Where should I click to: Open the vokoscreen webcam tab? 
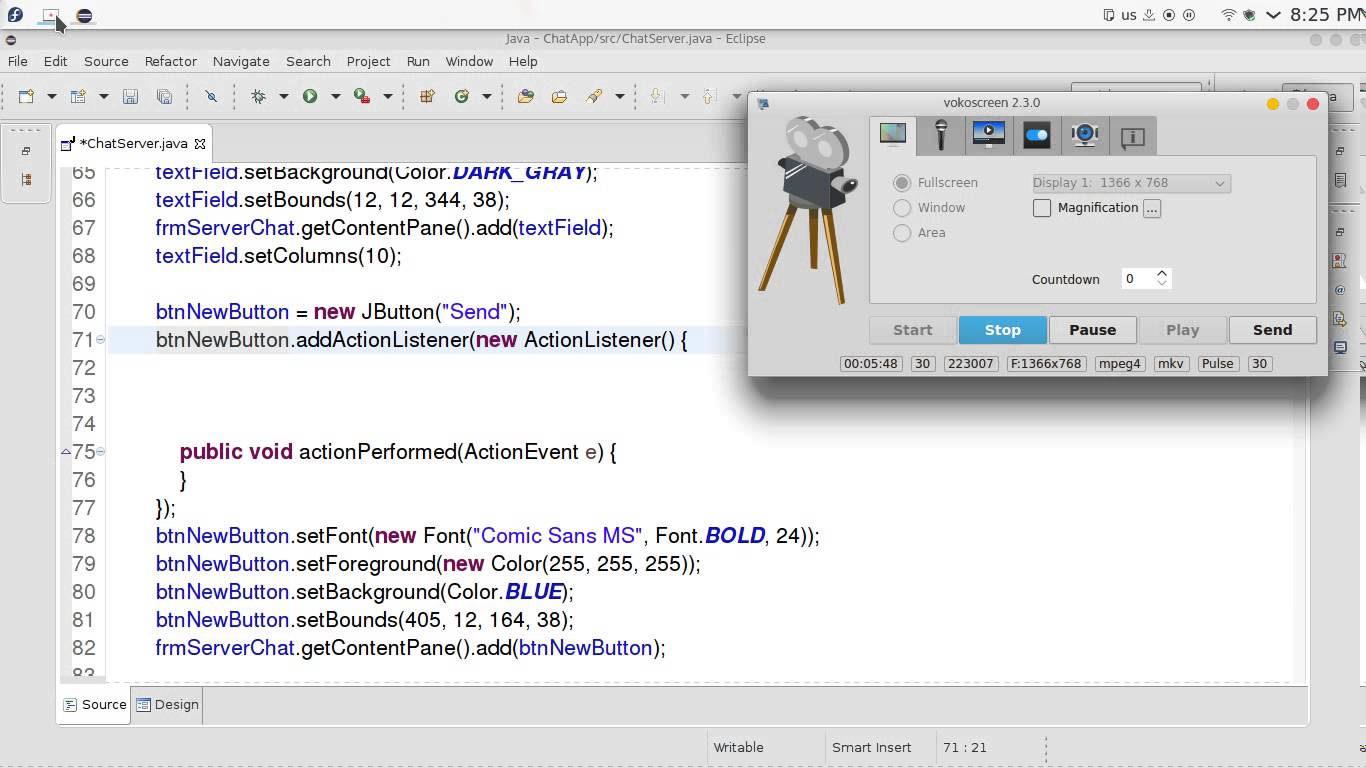pyautogui.click(x=1084, y=135)
